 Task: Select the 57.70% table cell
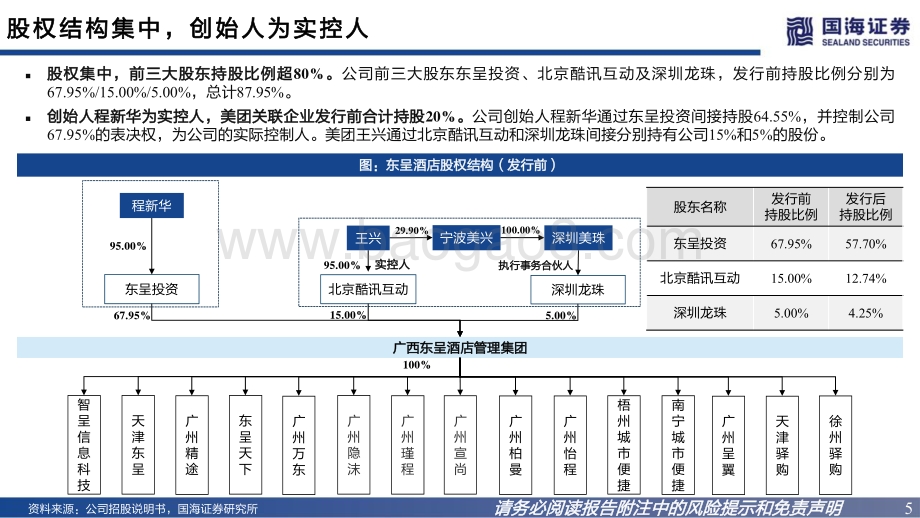point(865,243)
